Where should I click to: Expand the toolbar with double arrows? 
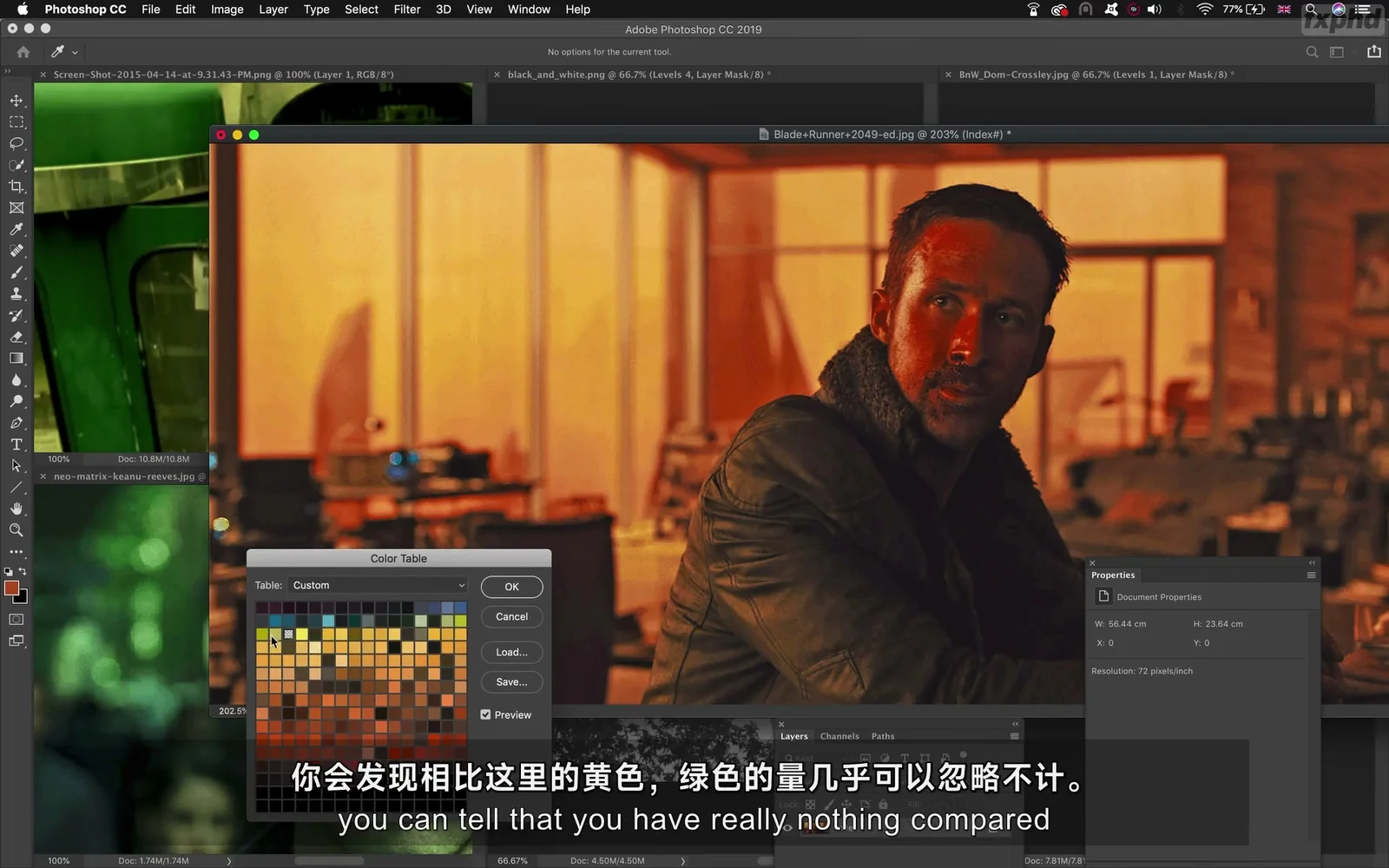8,71
